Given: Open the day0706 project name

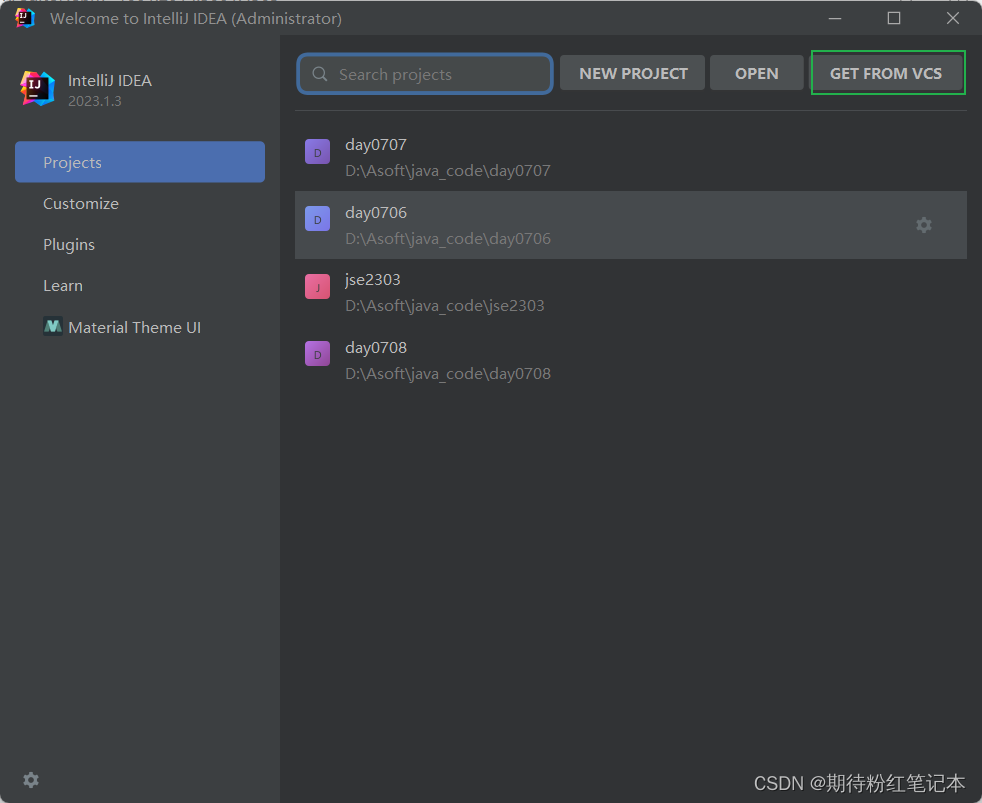Looking at the screenshot, I should (376, 212).
